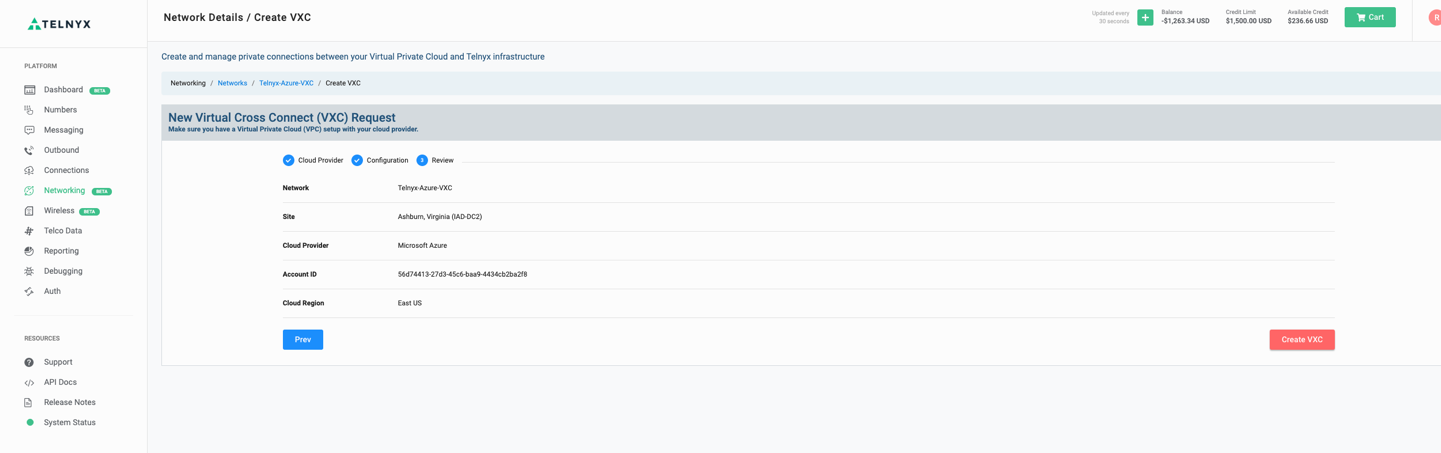1441x453 pixels.
Task: Select the Review step label
Action: coord(443,160)
